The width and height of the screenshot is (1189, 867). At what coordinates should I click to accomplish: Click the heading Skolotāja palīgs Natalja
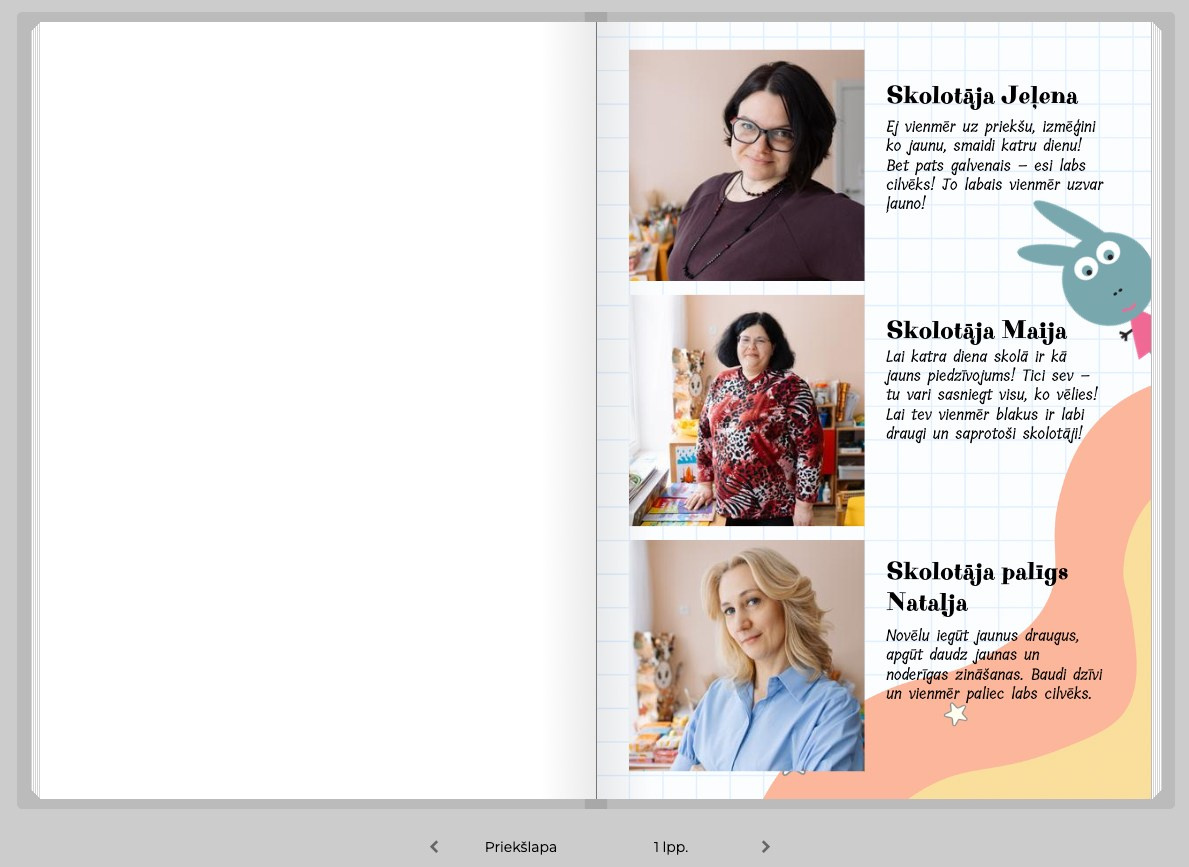pyautogui.click(x=976, y=586)
